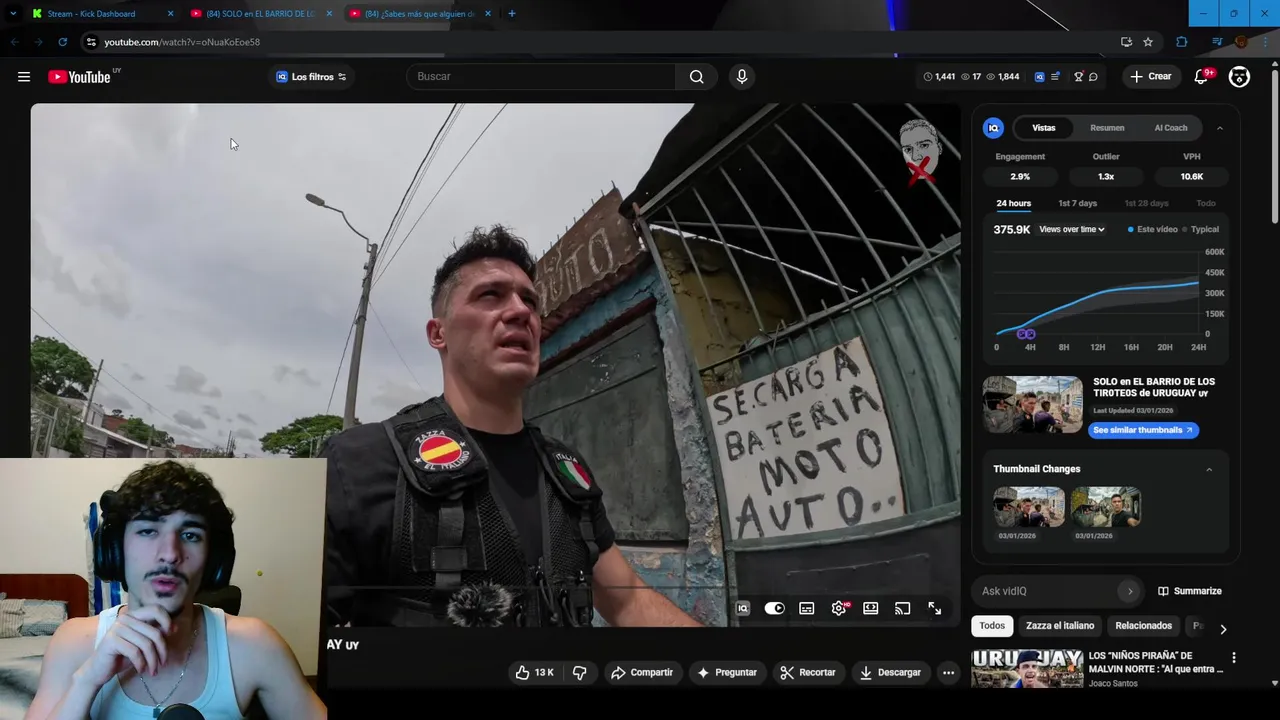This screenshot has width=1280, height=720.
Task: Open first Thumbnail Changes image
Action: (x=1029, y=507)
